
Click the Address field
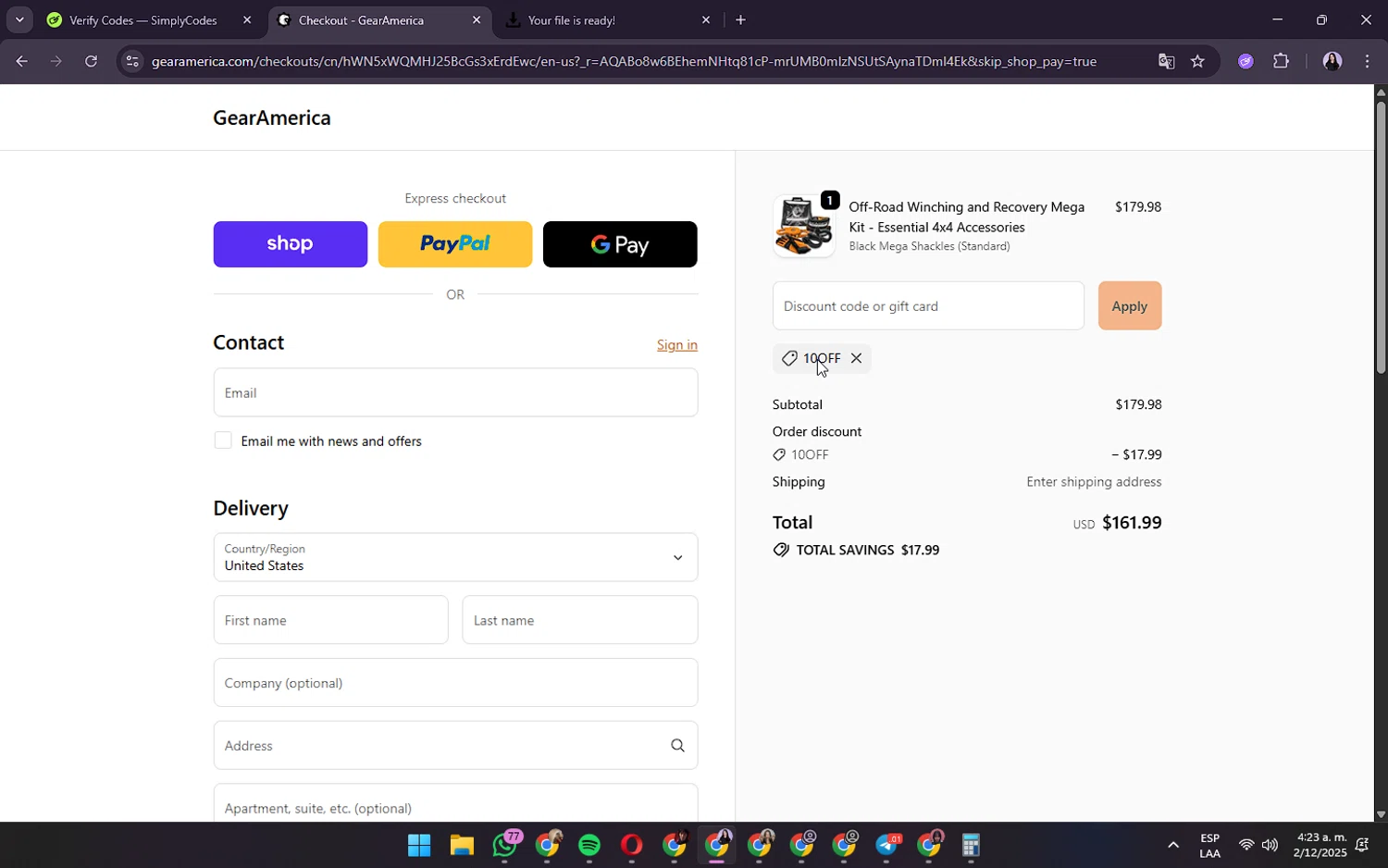tap(455, 745)
